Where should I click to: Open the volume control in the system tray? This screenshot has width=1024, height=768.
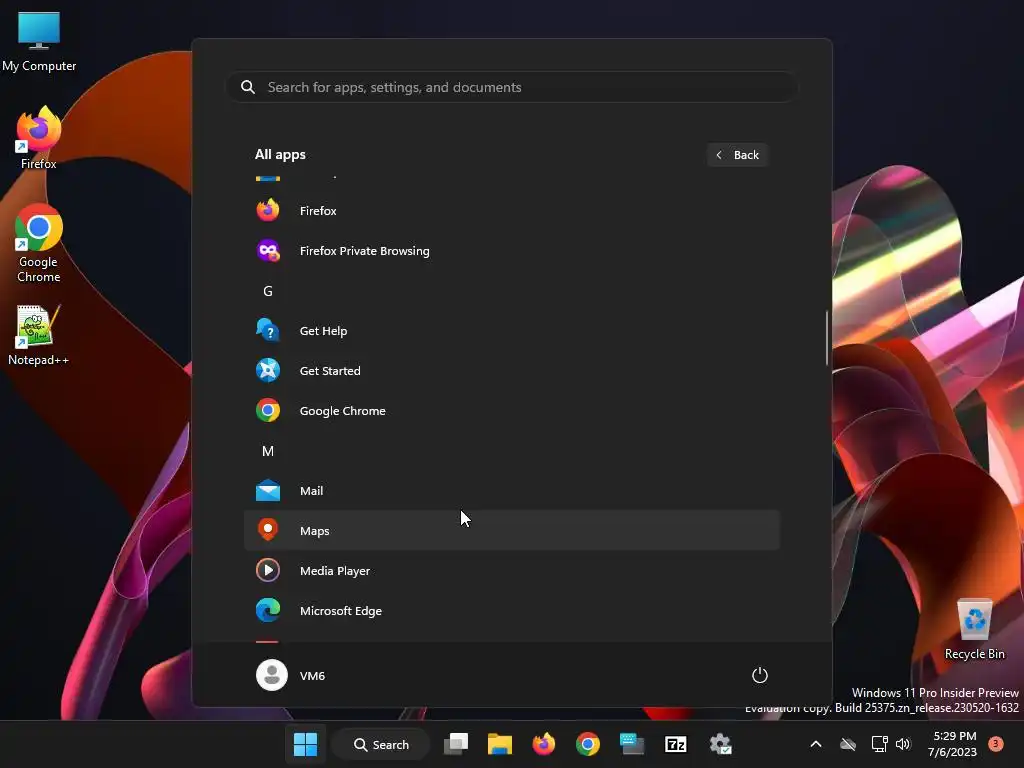click(x=903, y=744)
